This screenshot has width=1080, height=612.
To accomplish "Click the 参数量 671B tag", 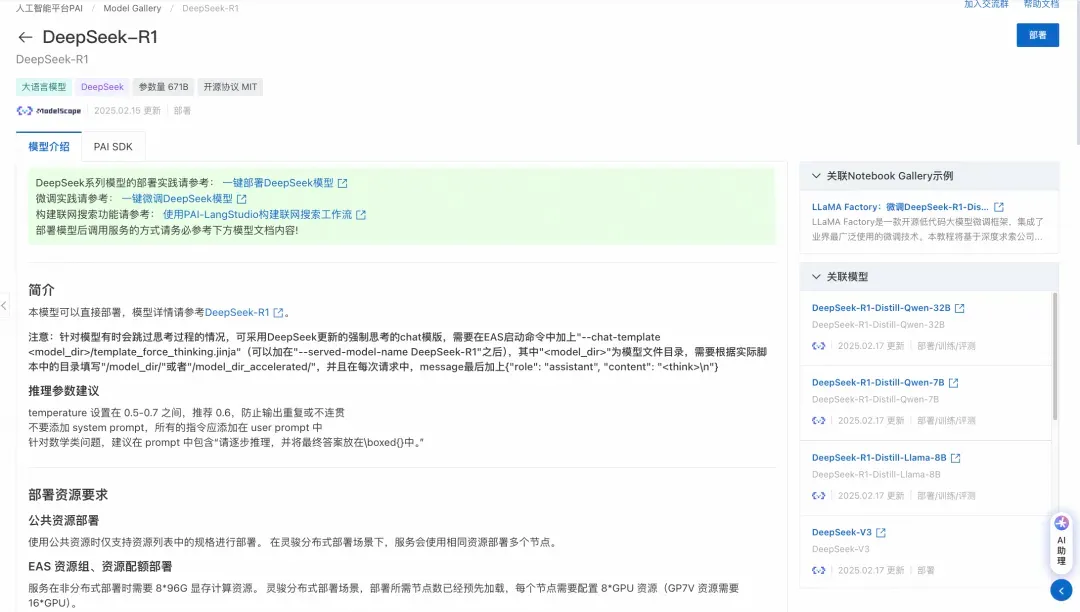I will [163, 87].
